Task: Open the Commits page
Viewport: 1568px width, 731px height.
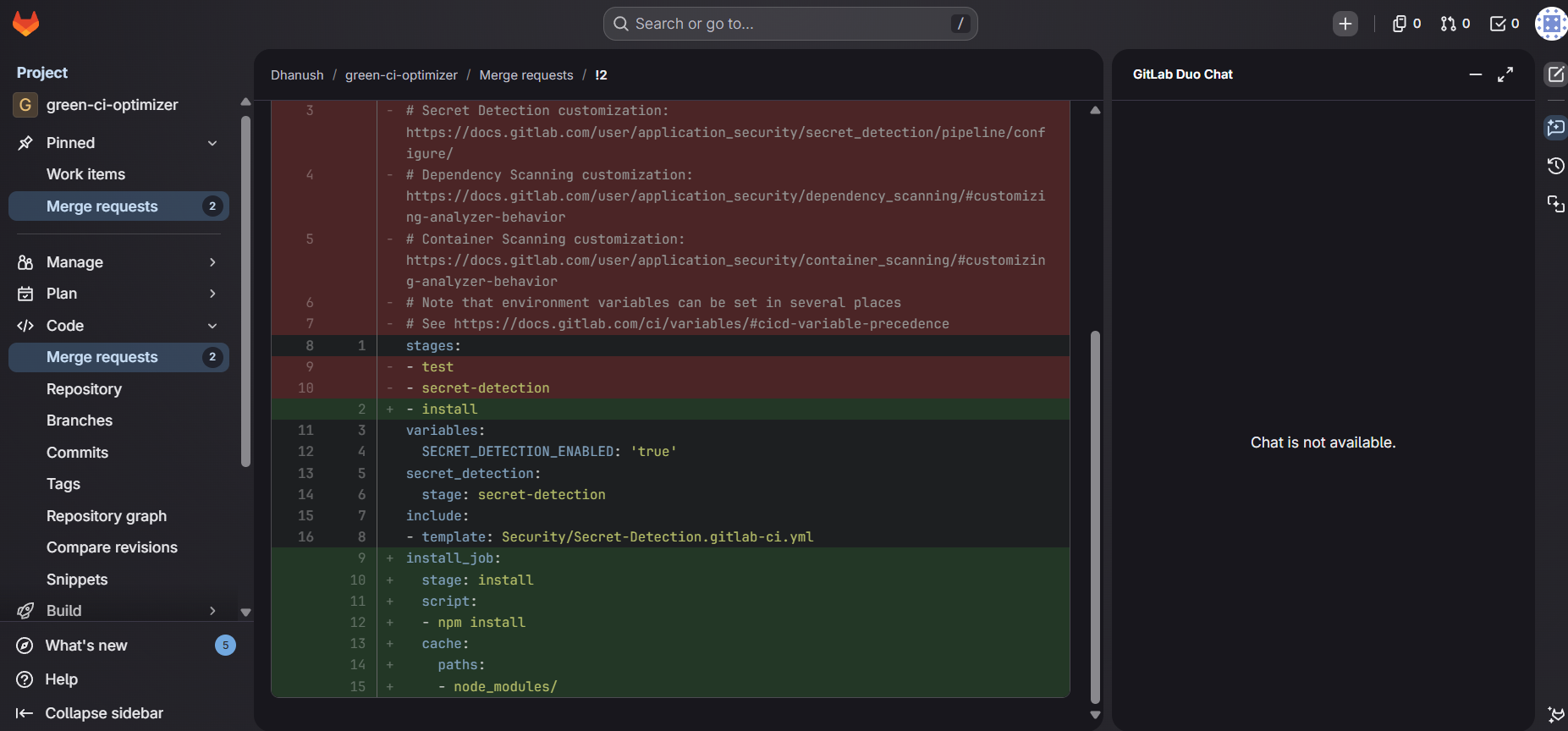Action: [x=118, y=453]
